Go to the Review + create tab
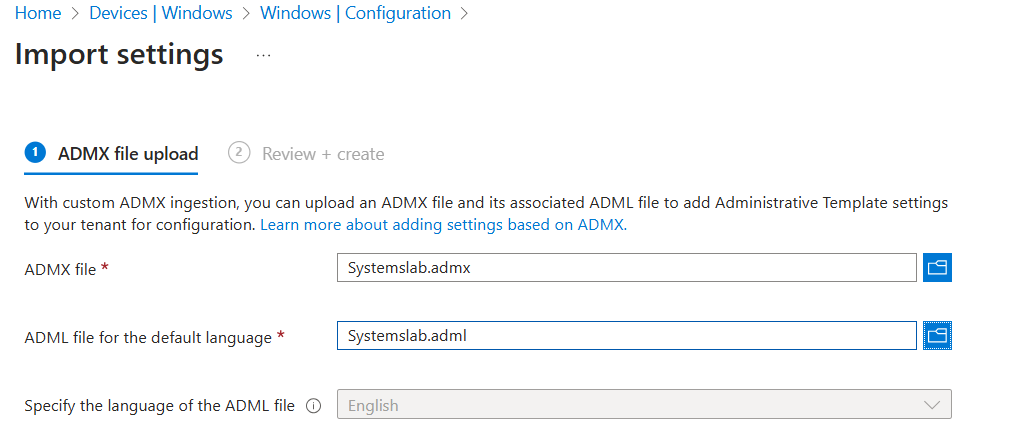The height and width of the screenshot is (429, 1027). pos(322,154)
